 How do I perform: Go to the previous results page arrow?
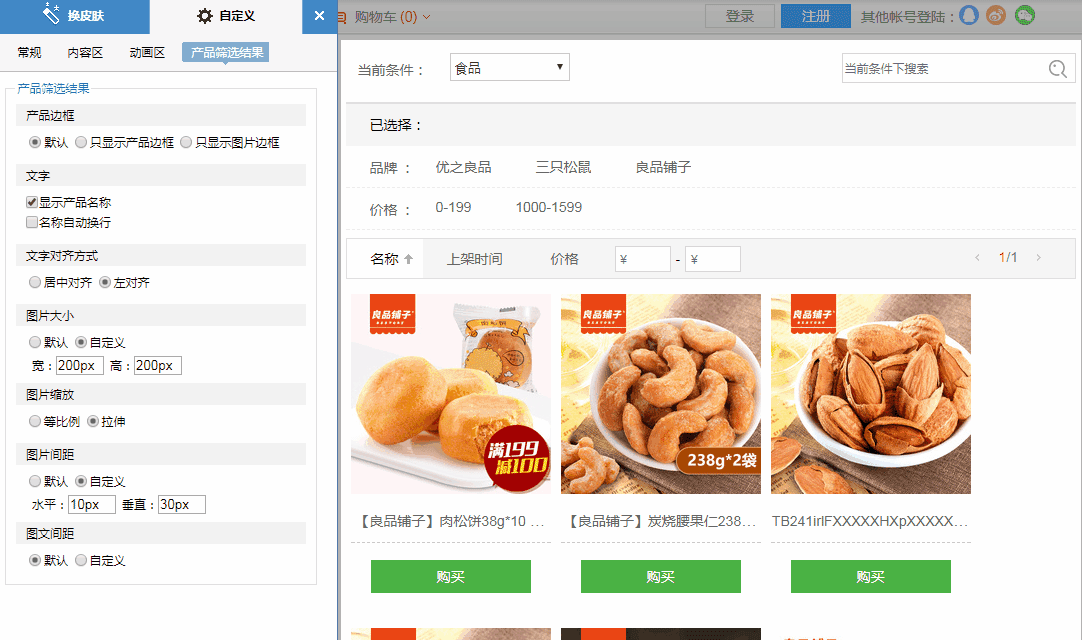tap(977, 258)
